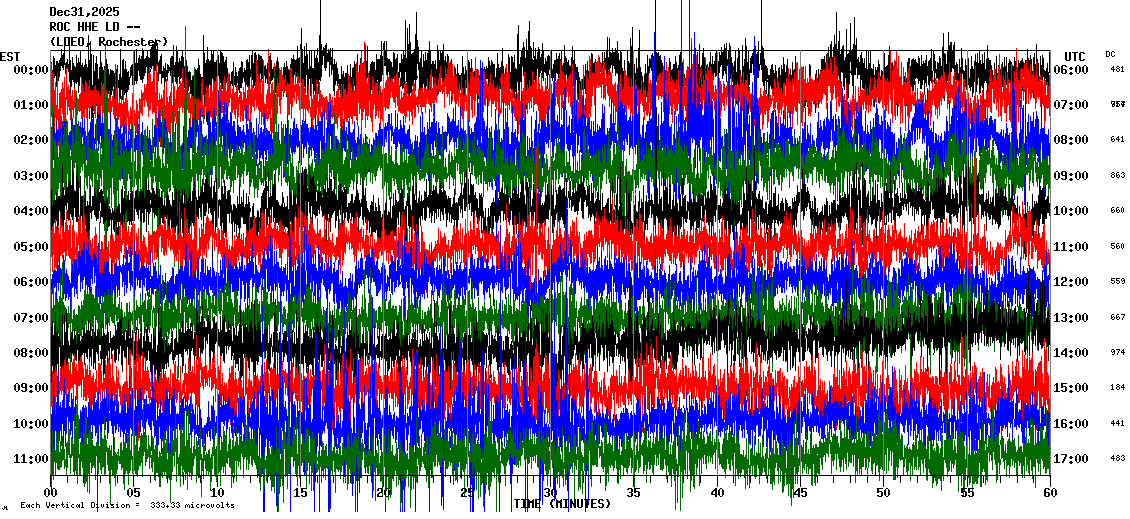The image size is (1130, 519).
Task: Click DC offset value 863
Action: point(1117,175)
